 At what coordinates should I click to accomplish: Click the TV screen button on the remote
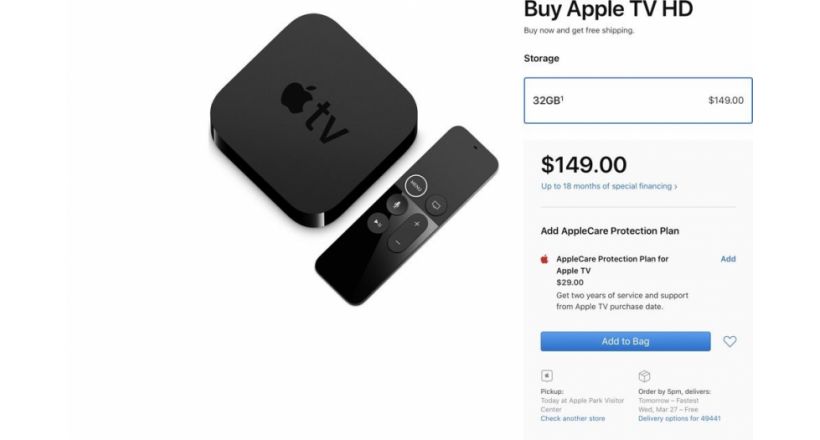[436, 205]
